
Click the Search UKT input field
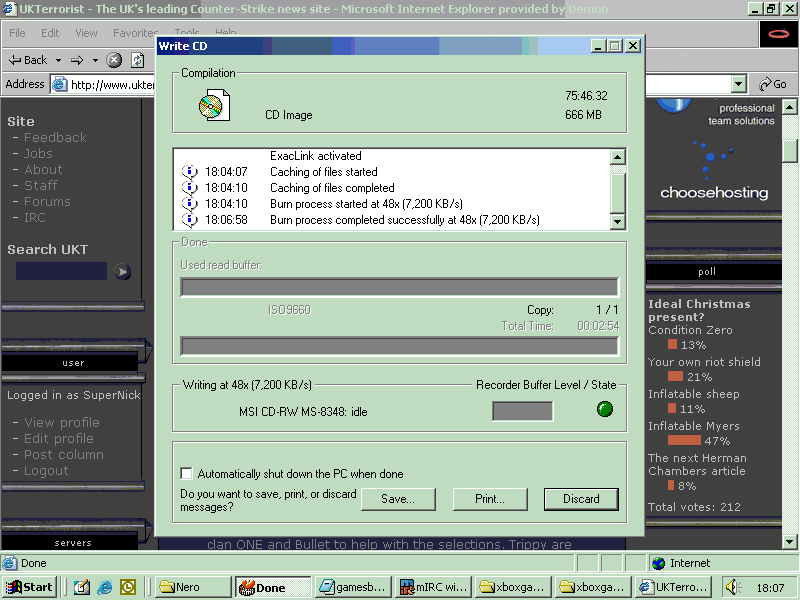point(61,271)
